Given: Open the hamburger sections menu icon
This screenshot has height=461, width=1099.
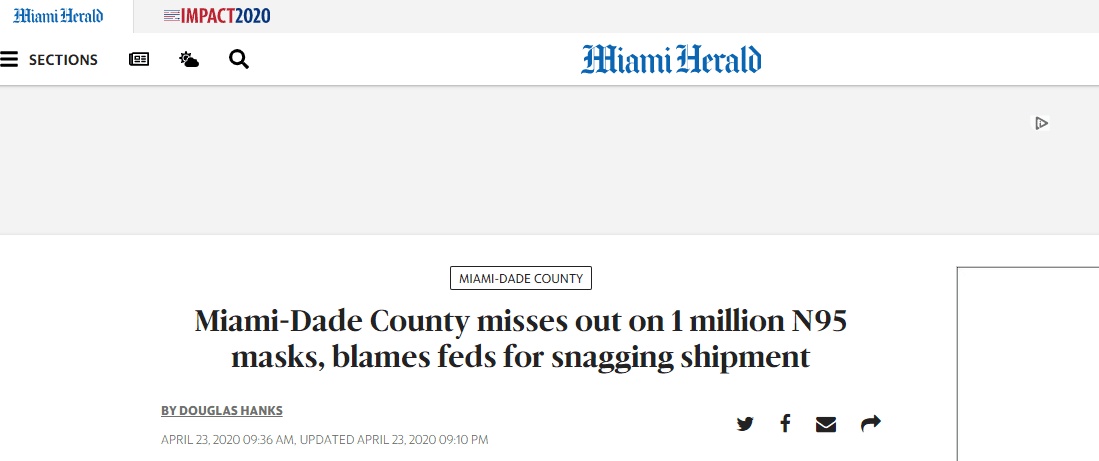Looking at the screenshot, I should [10, 60].
